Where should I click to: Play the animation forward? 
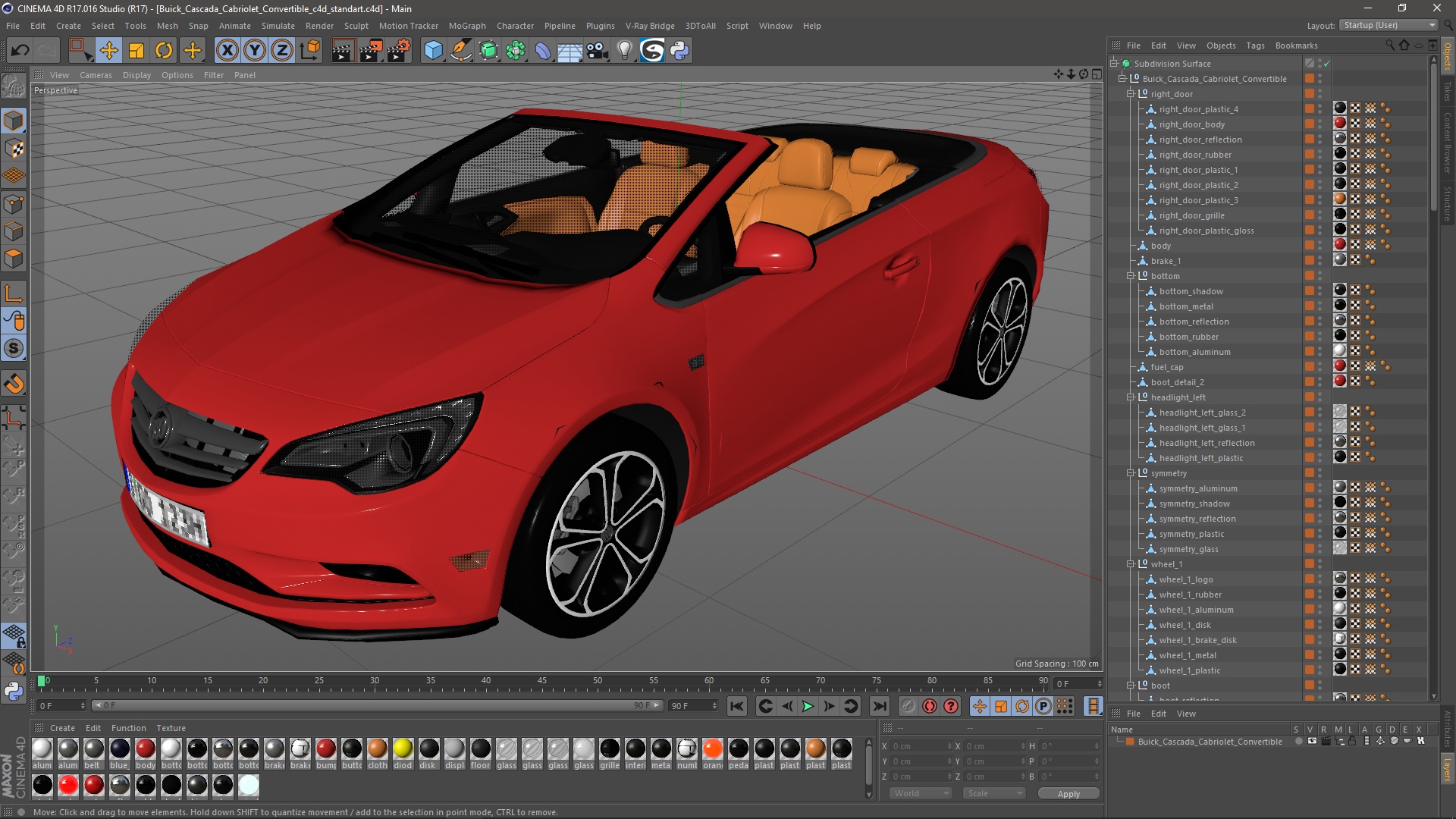point(808,706)
